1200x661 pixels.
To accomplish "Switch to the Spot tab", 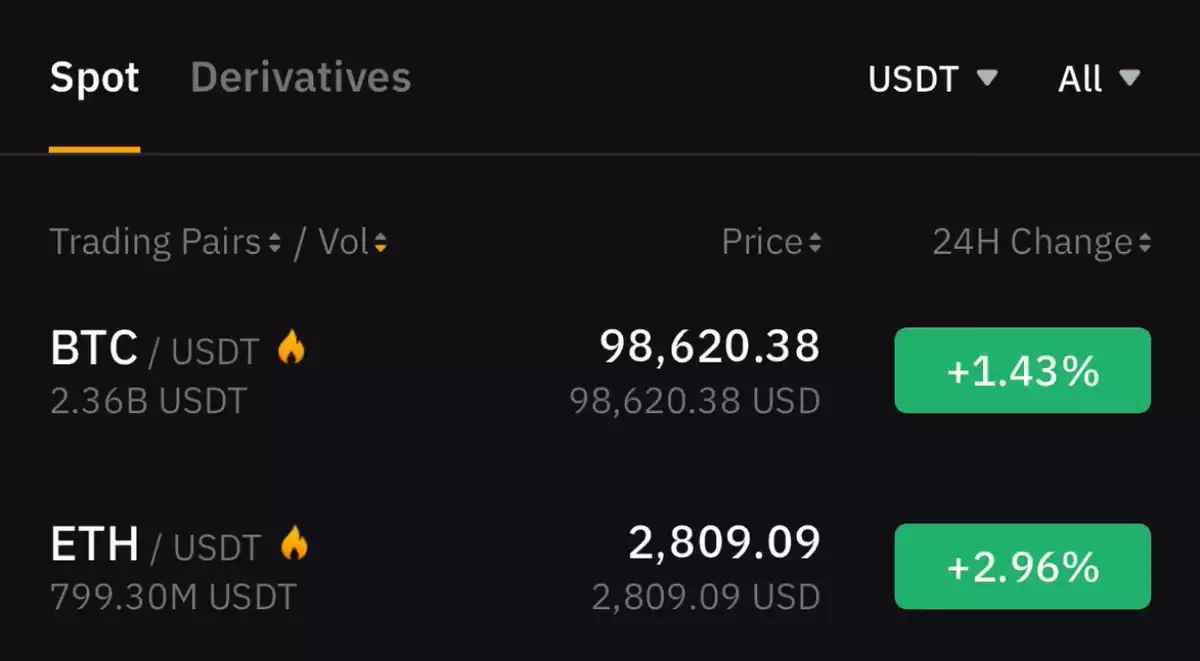I will 95,78.
